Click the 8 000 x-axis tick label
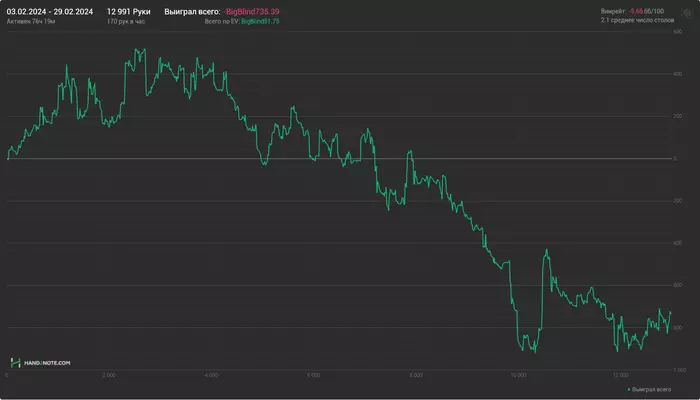Image resolution: width=700 pixels, height=400 pixels. (415, 374)
